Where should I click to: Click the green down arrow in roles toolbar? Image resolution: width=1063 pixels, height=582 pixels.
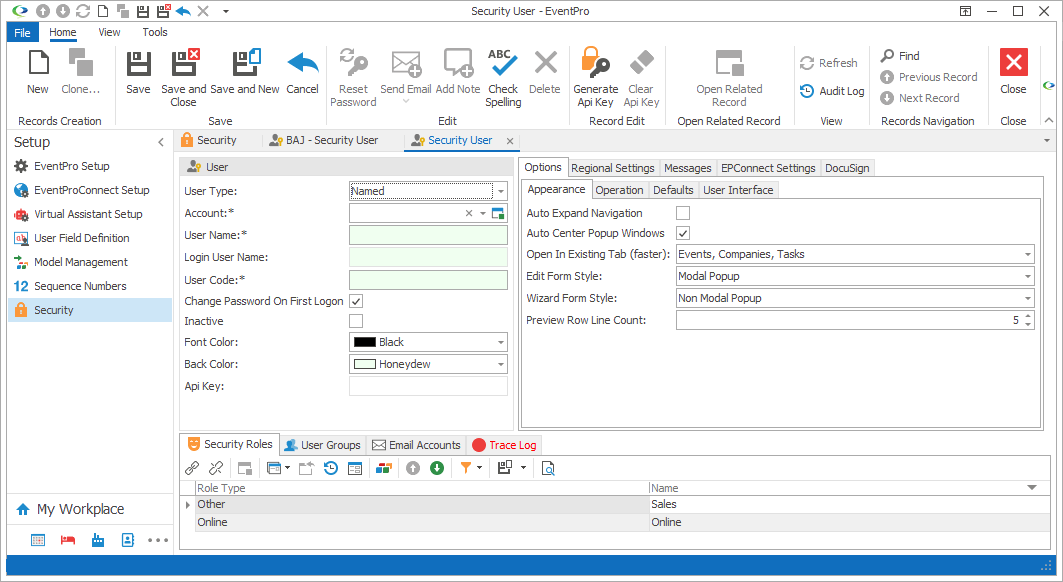point(437,468)
